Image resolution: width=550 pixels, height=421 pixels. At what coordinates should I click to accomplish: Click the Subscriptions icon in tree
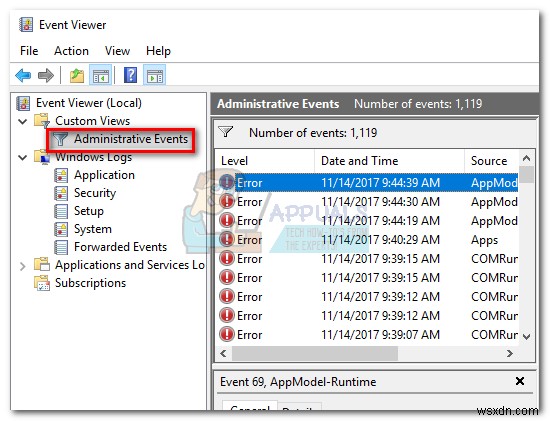(42, 283)
